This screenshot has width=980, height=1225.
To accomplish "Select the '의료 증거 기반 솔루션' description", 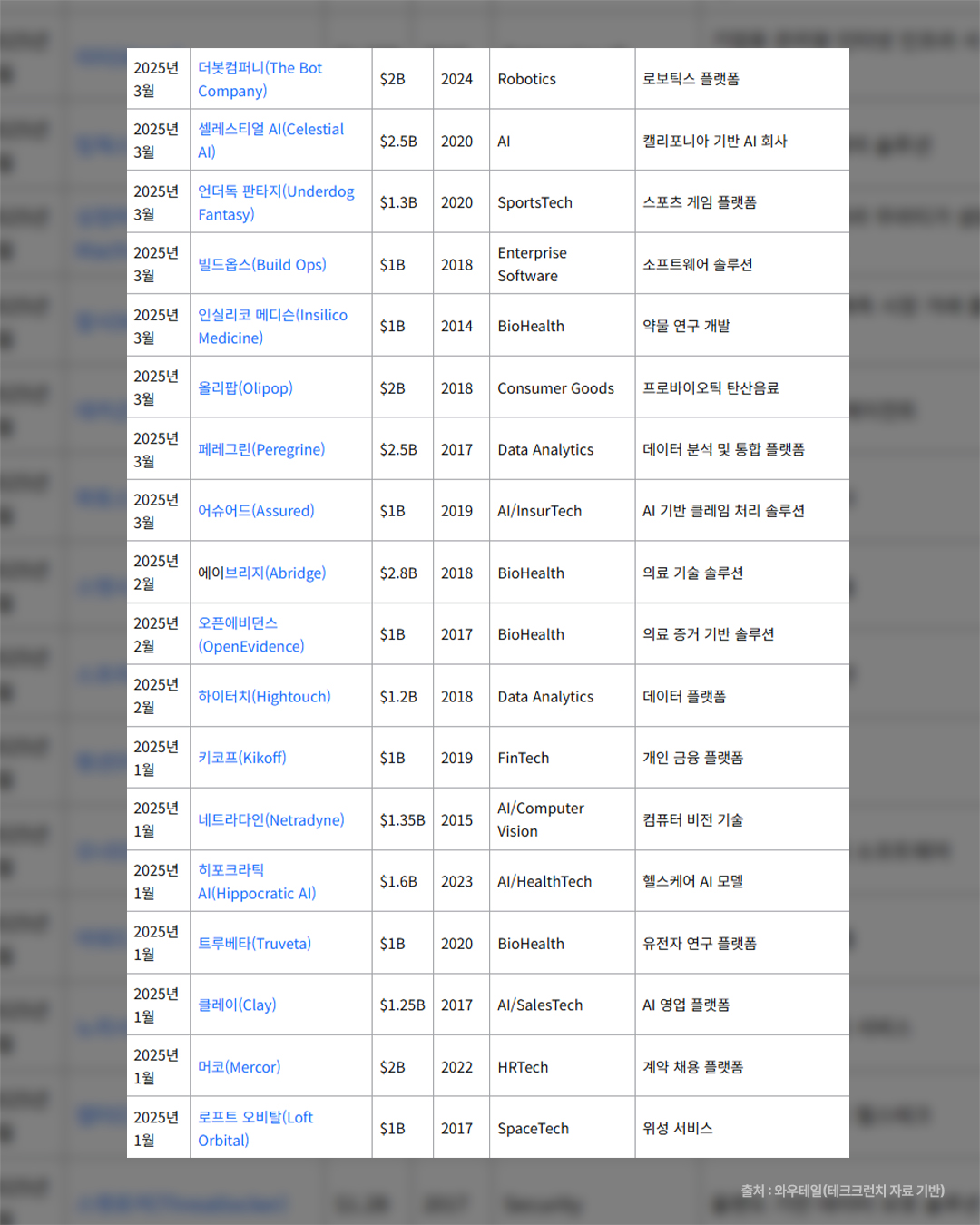I will pos(709,635).
